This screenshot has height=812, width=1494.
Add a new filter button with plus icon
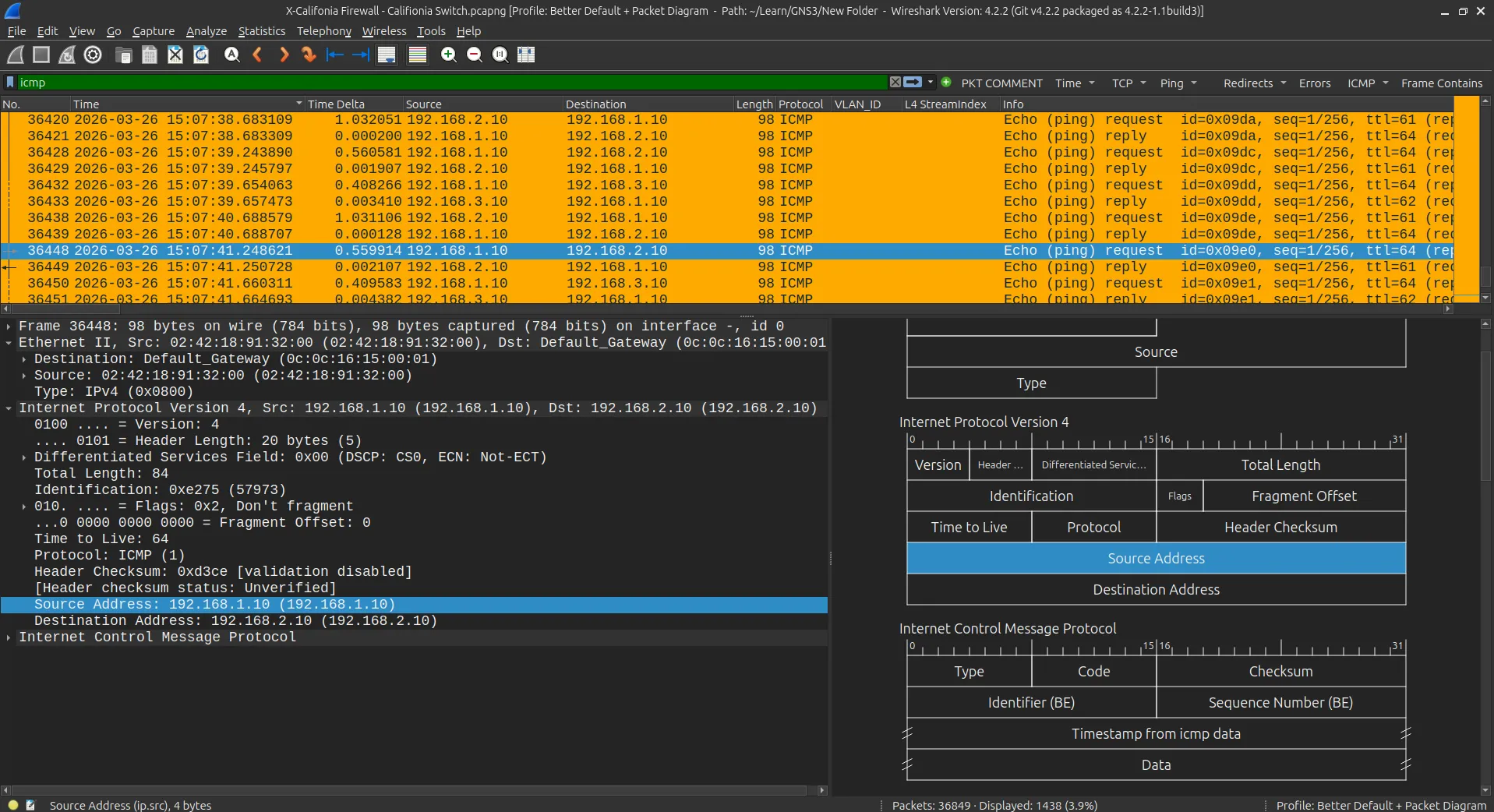coord(946,82)
